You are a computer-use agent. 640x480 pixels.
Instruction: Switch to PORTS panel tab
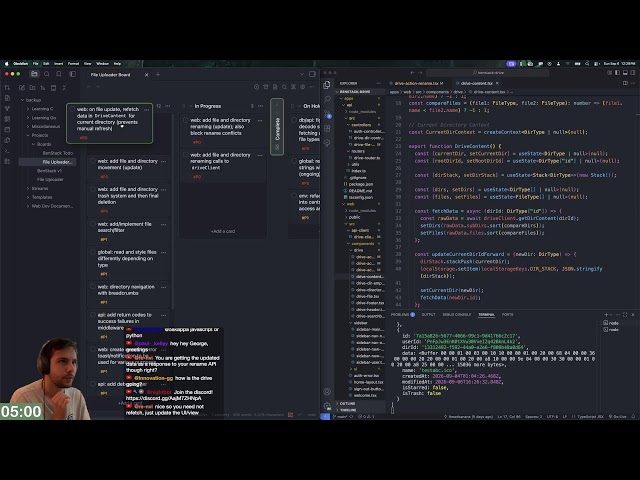507,314
